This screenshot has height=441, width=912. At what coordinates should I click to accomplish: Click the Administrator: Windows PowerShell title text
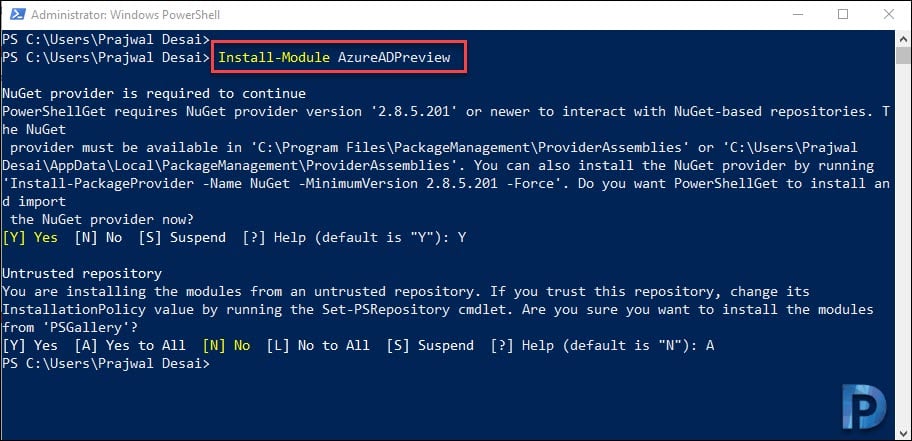(x=125, y=15)
